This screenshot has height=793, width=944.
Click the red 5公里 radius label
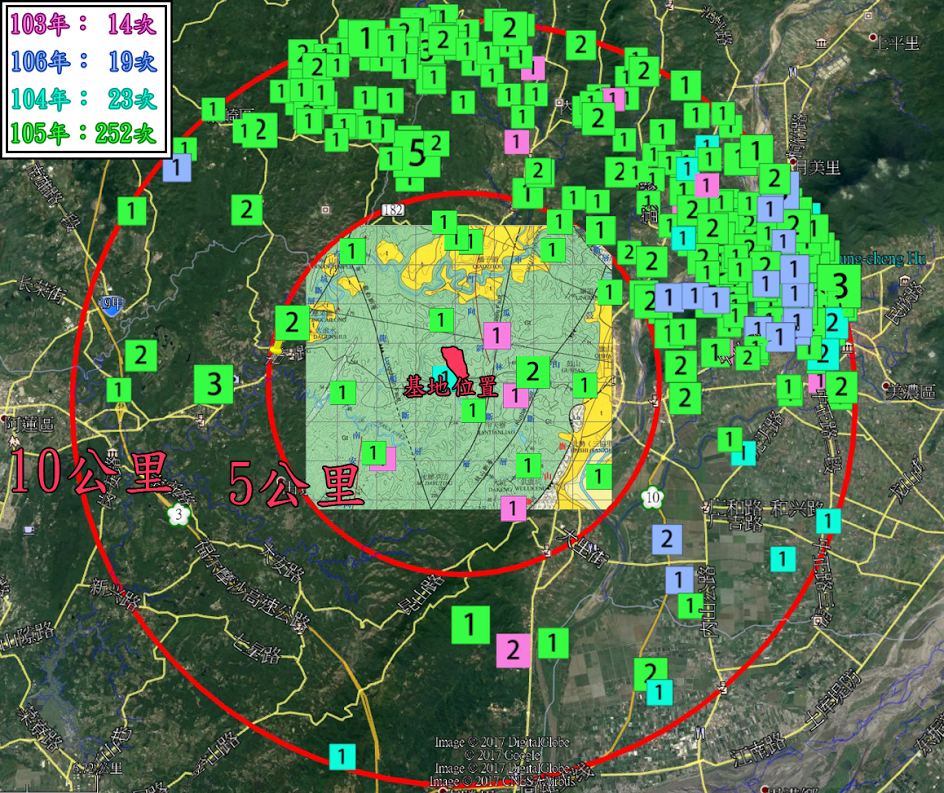coord(296,485)
